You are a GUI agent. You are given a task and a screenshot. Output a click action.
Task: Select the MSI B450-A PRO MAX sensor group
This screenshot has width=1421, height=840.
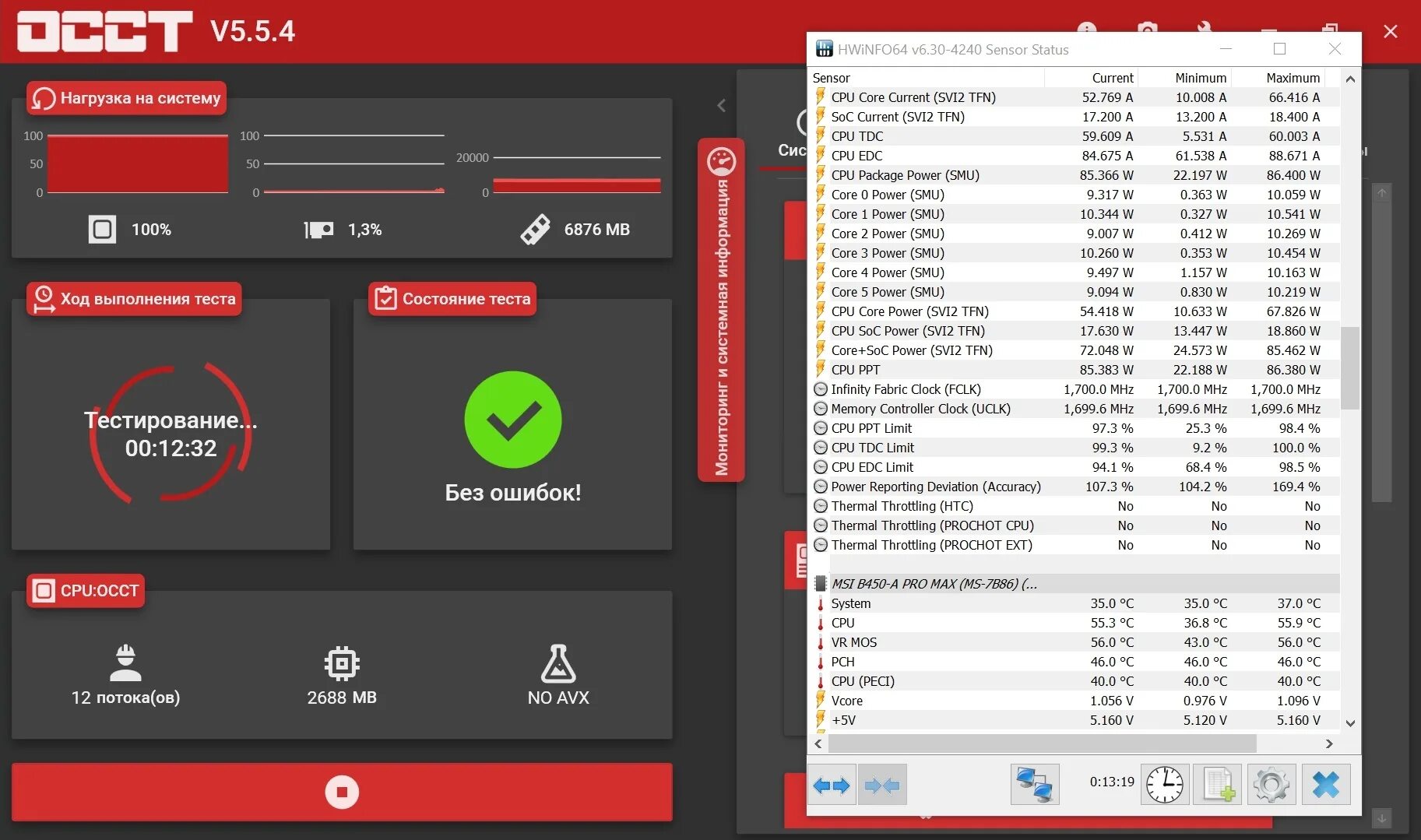pos(1075,584)
